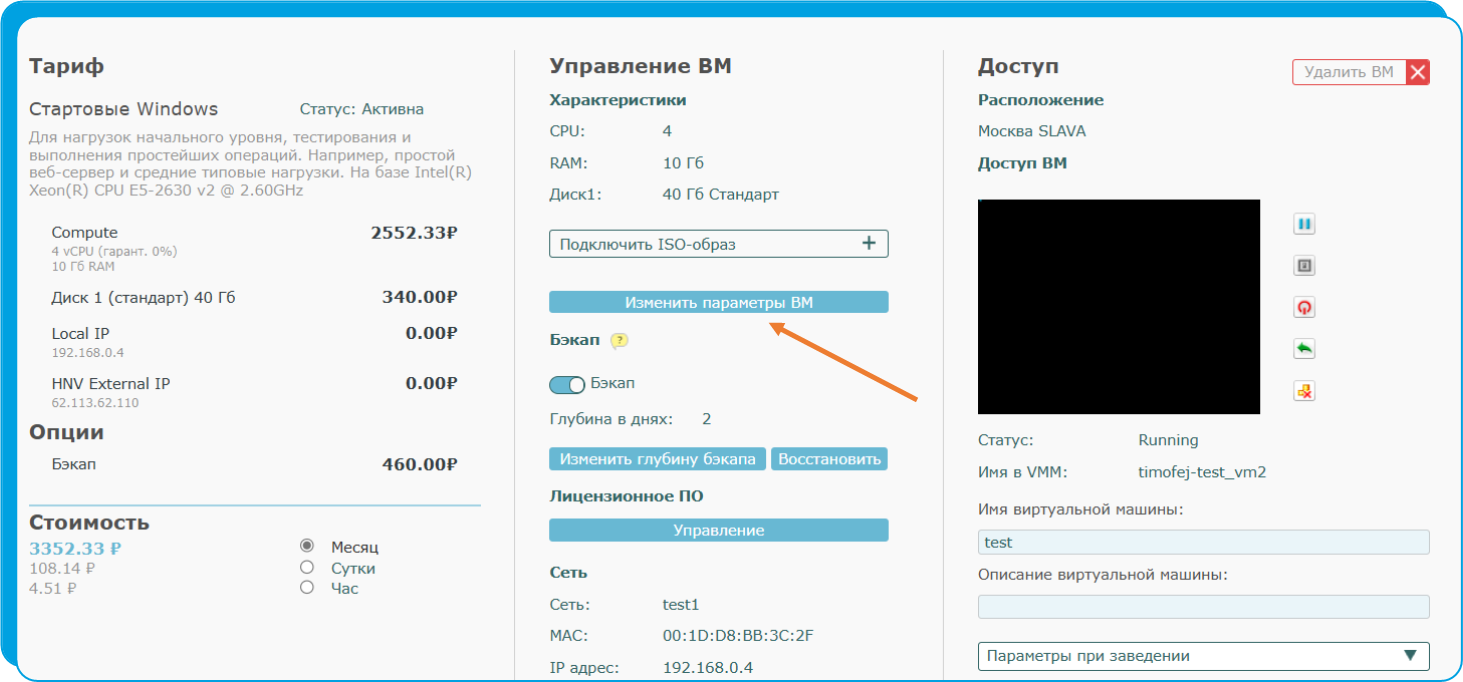Pause the VM with the pause icon
Viewport: 1463px width, 682px height.
[1304, 224]
